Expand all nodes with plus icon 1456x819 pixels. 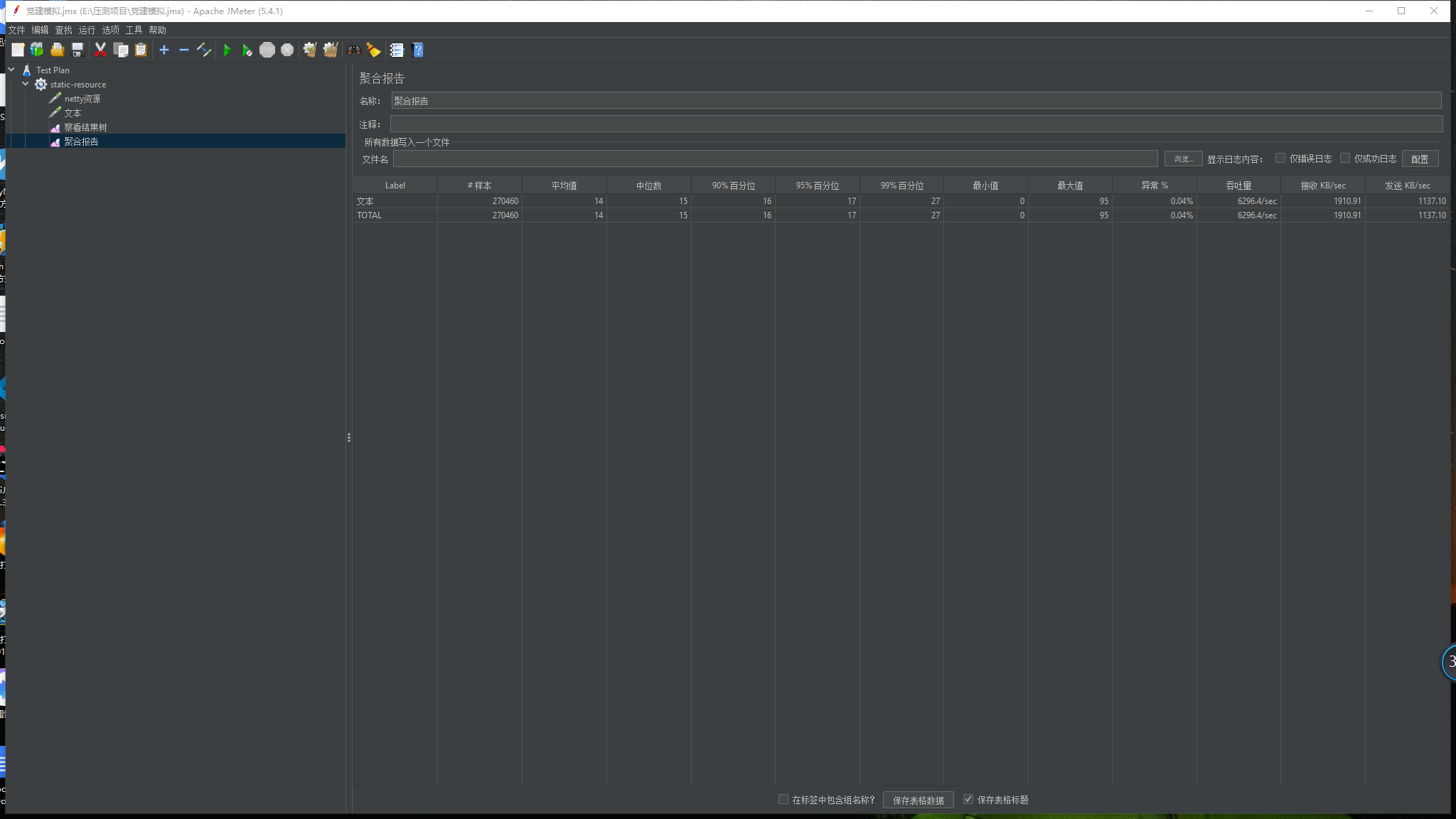click(x=164, y=50)
